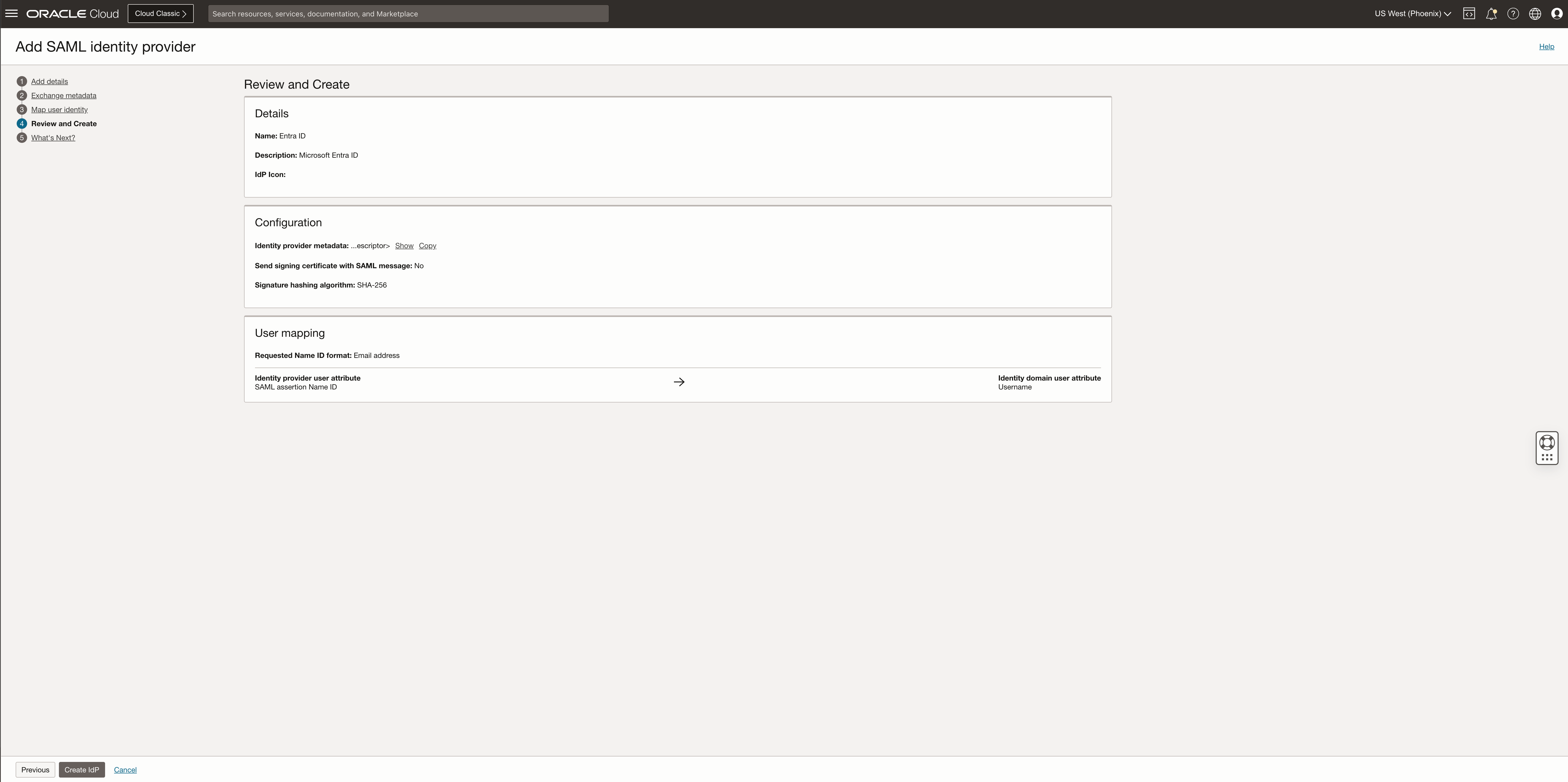Open the language globe icon
This screenshot has width=1568, height=782.
click(x=1535, y=13)
